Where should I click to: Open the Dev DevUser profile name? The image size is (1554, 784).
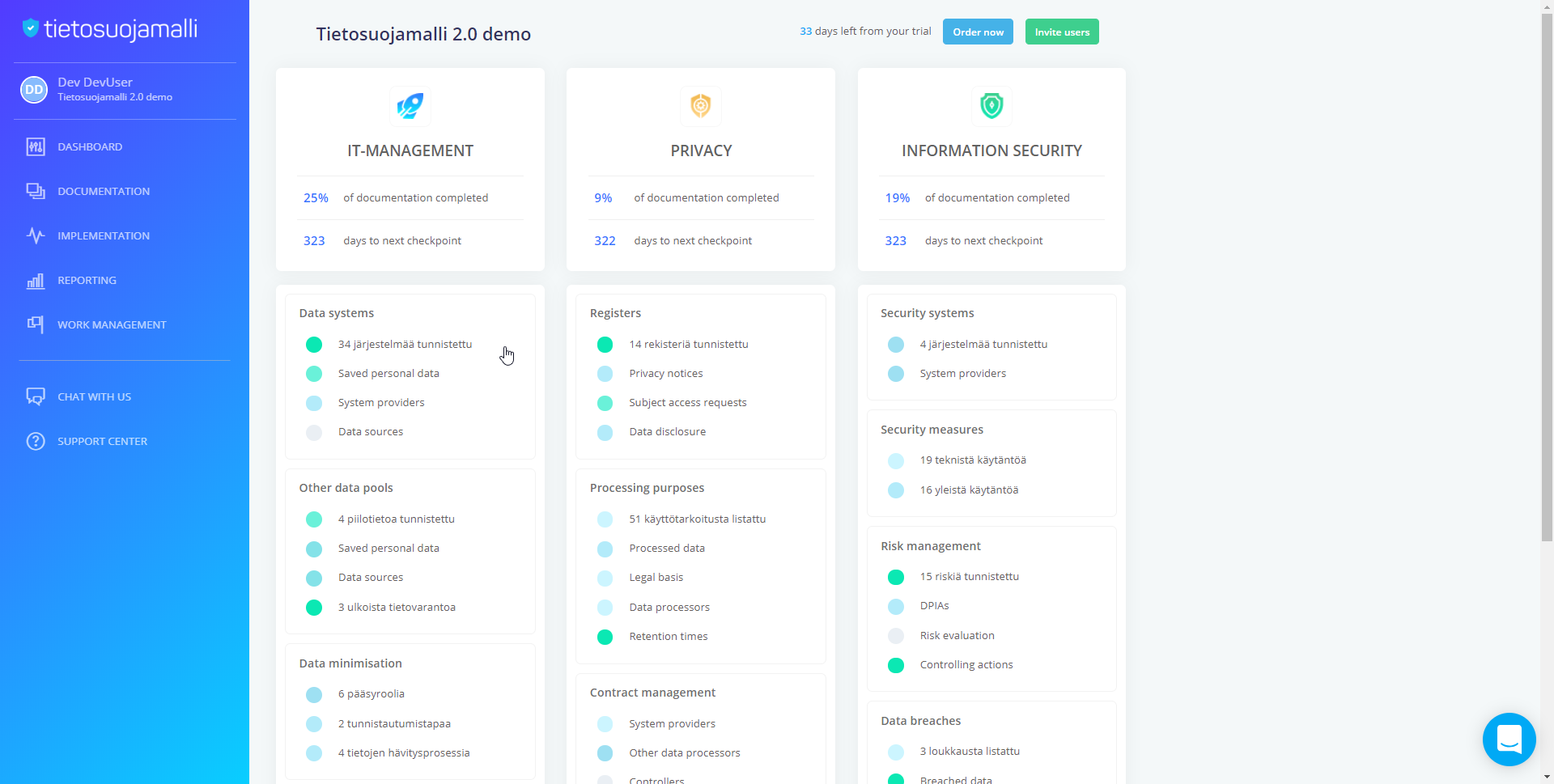coord(95,82)
